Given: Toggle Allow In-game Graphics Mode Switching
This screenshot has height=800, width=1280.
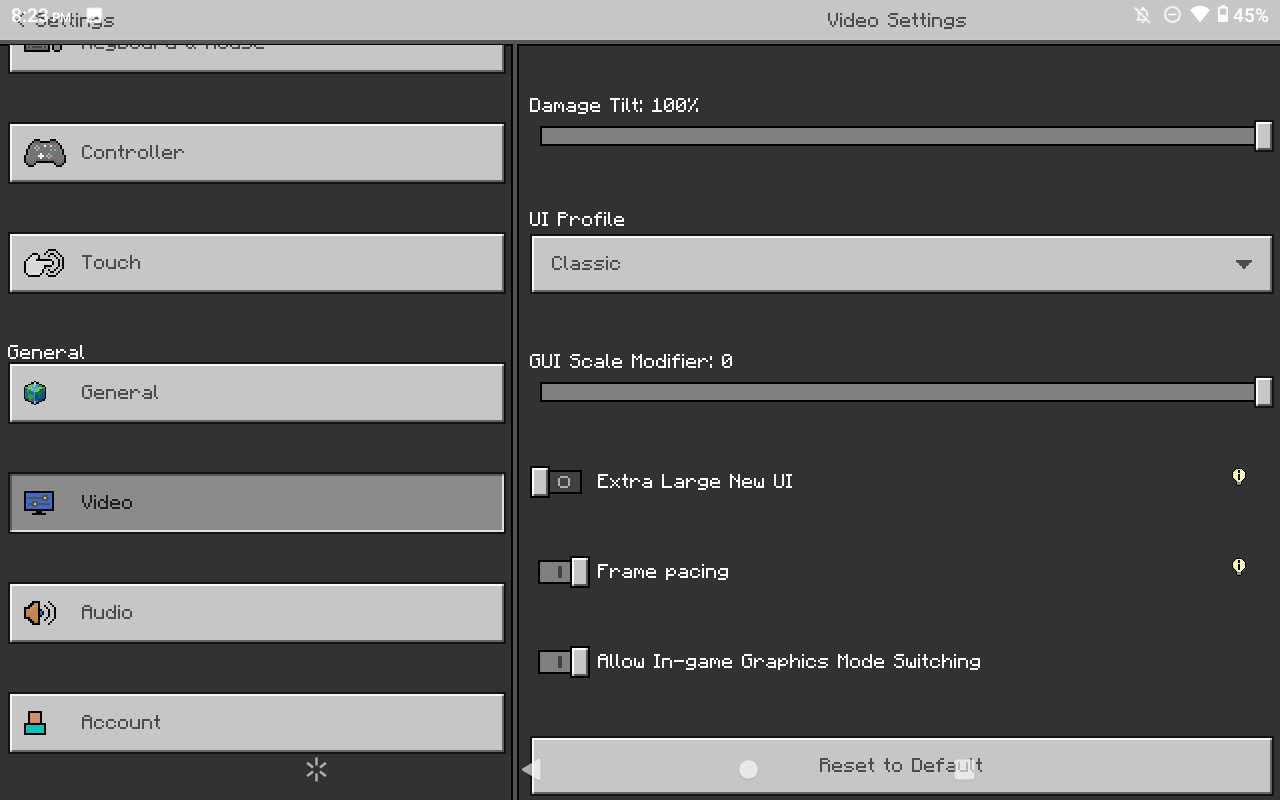Looking at the screenshot, I should tap(564, 662).
